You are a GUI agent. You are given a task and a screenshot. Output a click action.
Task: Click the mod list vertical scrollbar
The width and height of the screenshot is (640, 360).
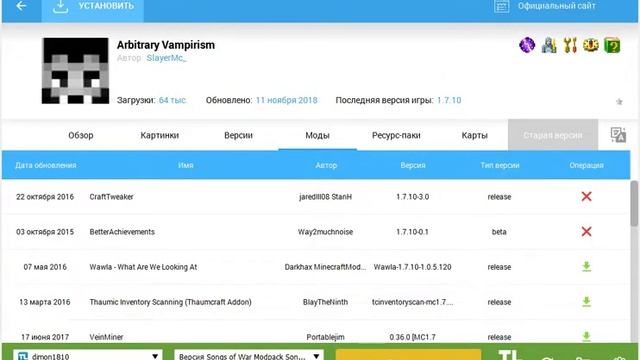(x=634, y=203)
